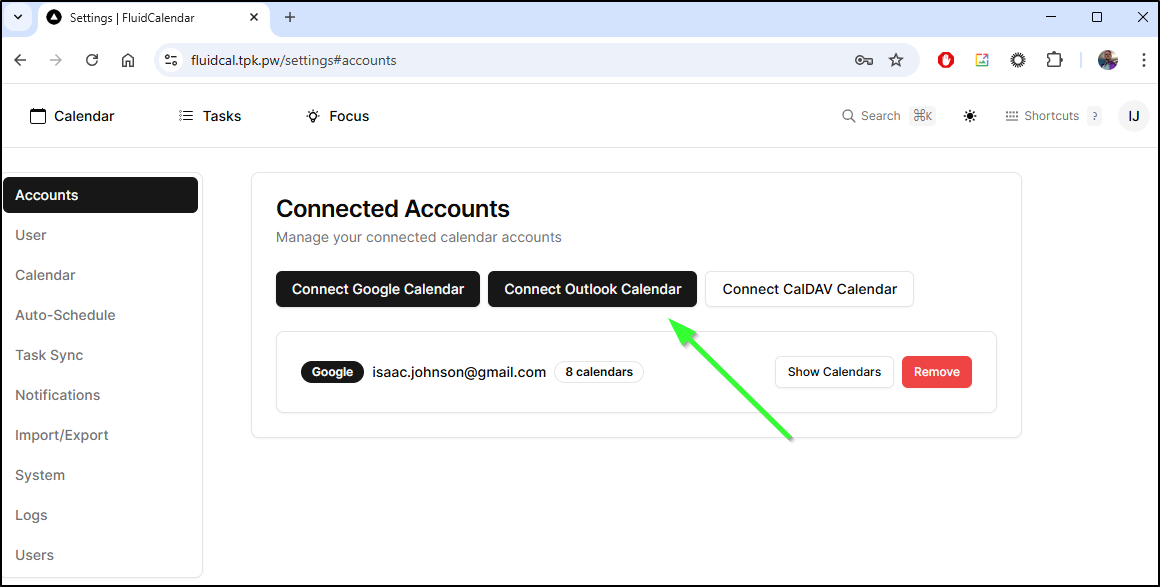Go back with the browser back arrow
This screenshot has width=1160, height=587.
(21, 60)
